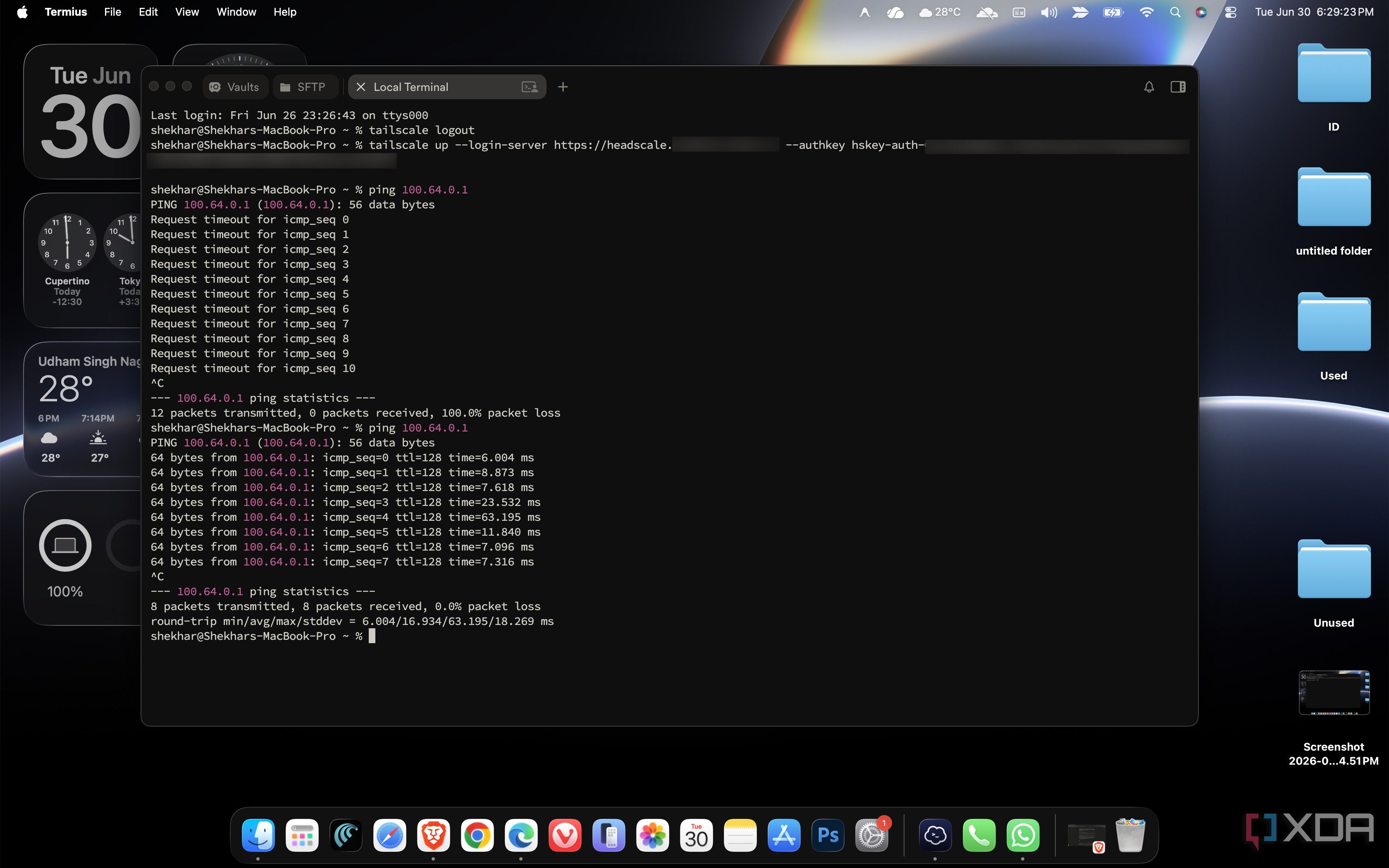Open Termius from the dock
Image resolution: width=1389 pixels, height=868 pixels.
click(x=935, y=835)
